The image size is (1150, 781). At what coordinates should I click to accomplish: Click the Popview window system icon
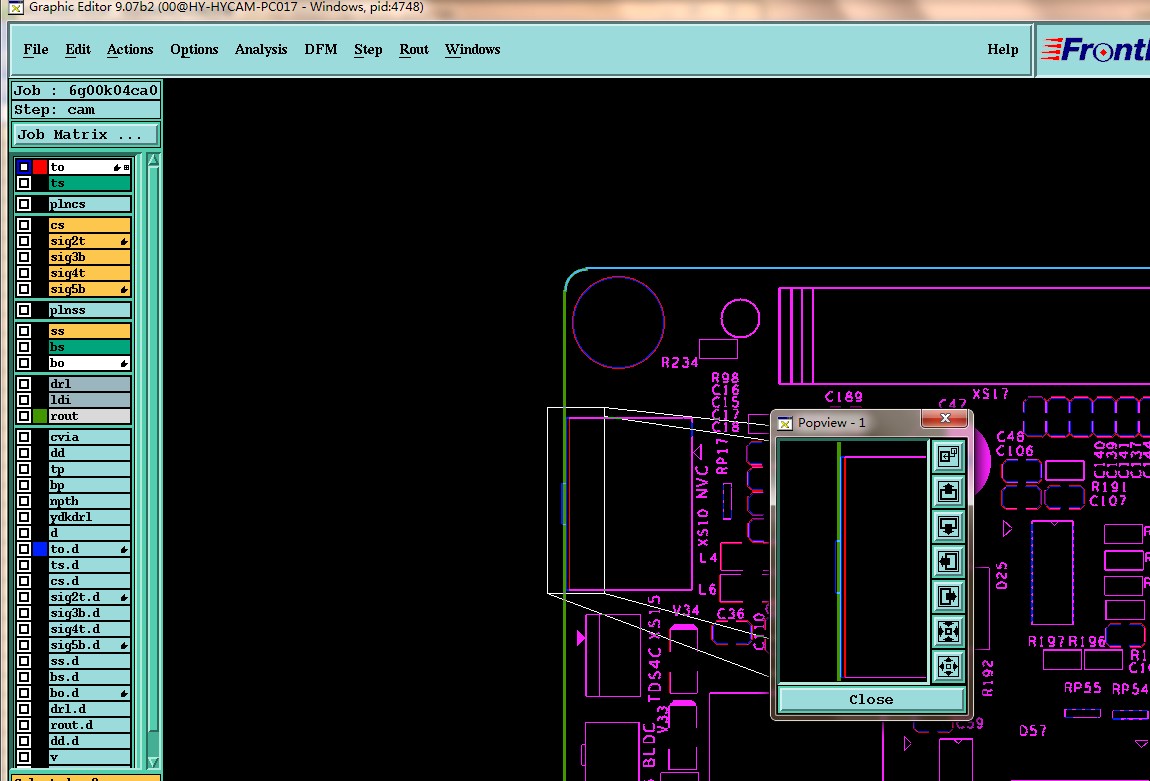coord(785,423)
